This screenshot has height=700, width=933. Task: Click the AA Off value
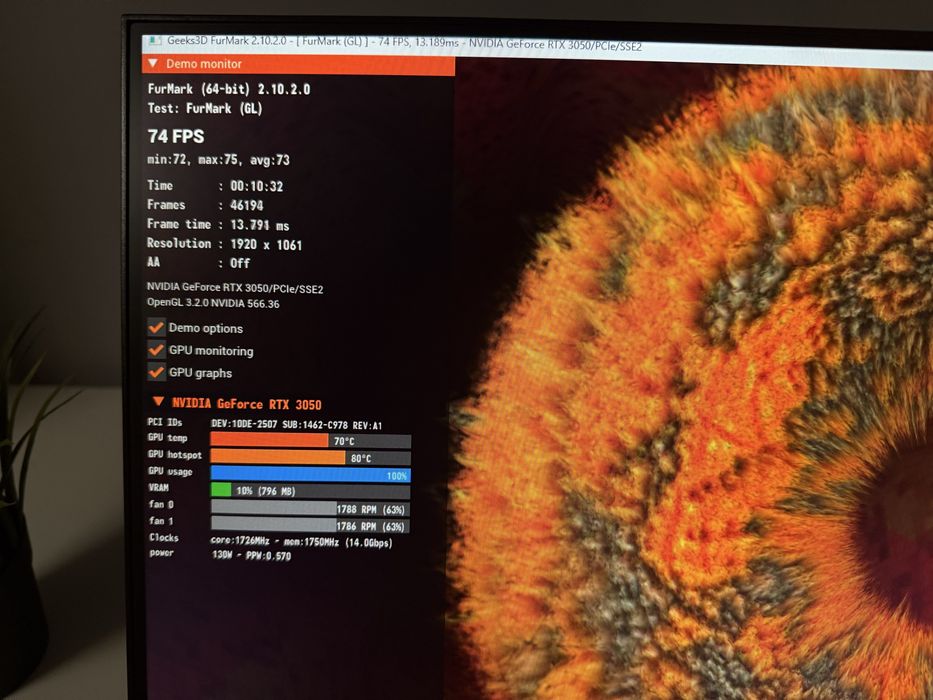click(x=240, y=263)
